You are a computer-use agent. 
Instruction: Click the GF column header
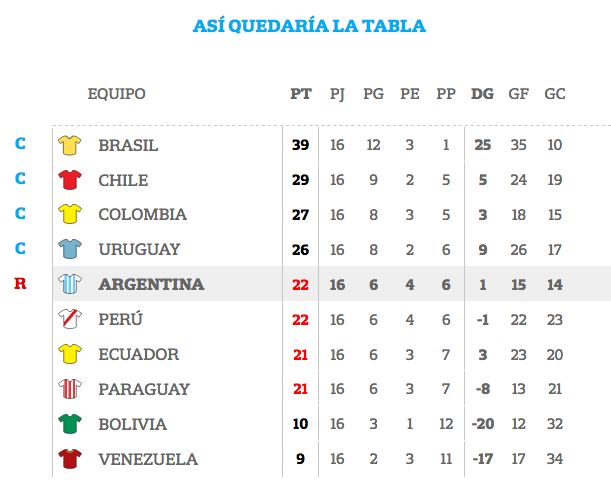tap(518, 94)
